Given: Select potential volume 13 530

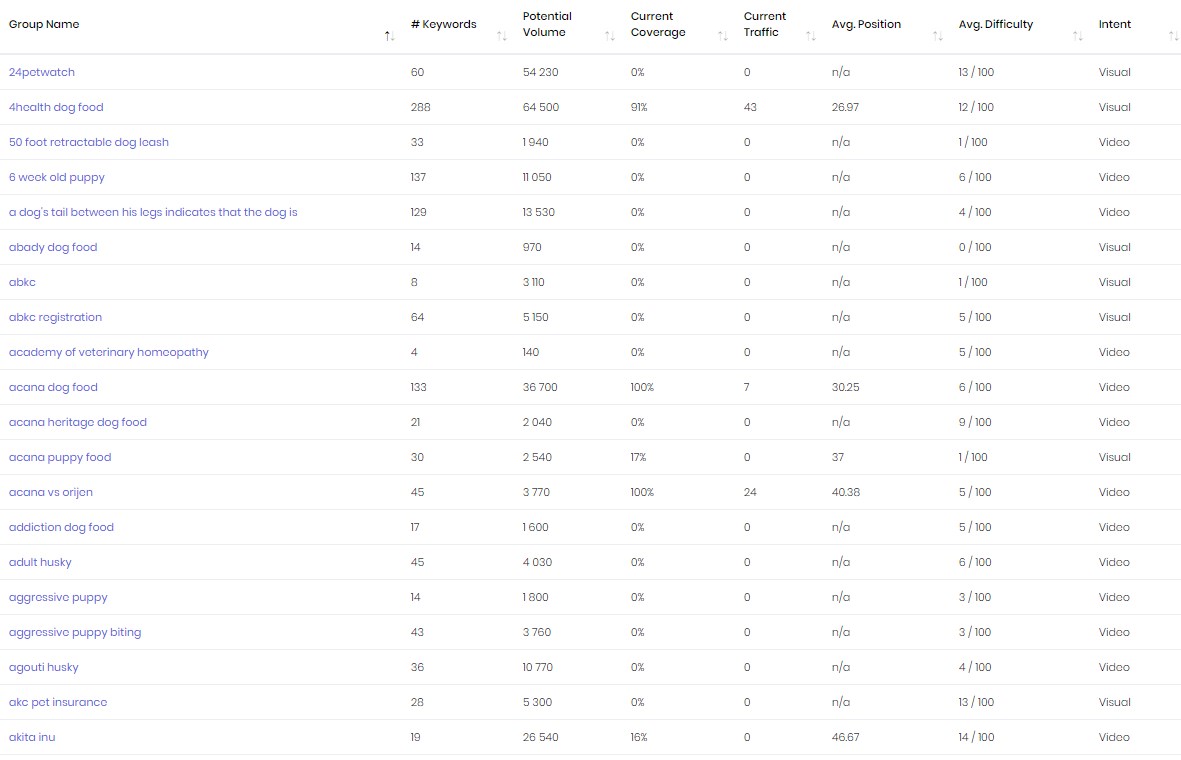Looking at the screenshot, I should pos(539,212).
